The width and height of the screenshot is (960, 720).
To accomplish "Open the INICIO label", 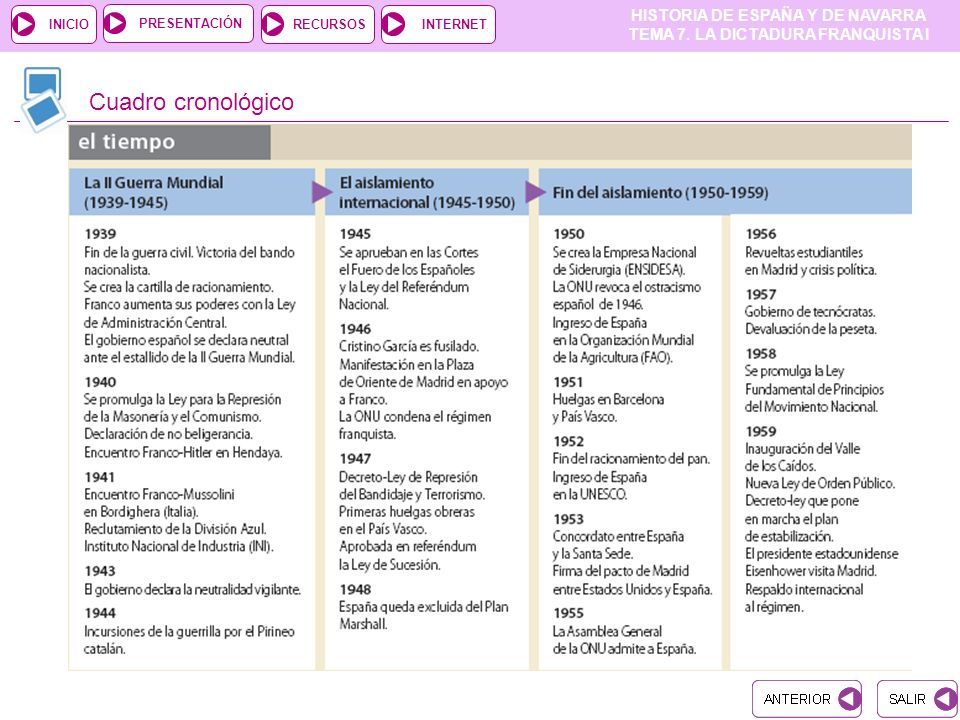I will [x=69, y=24].
